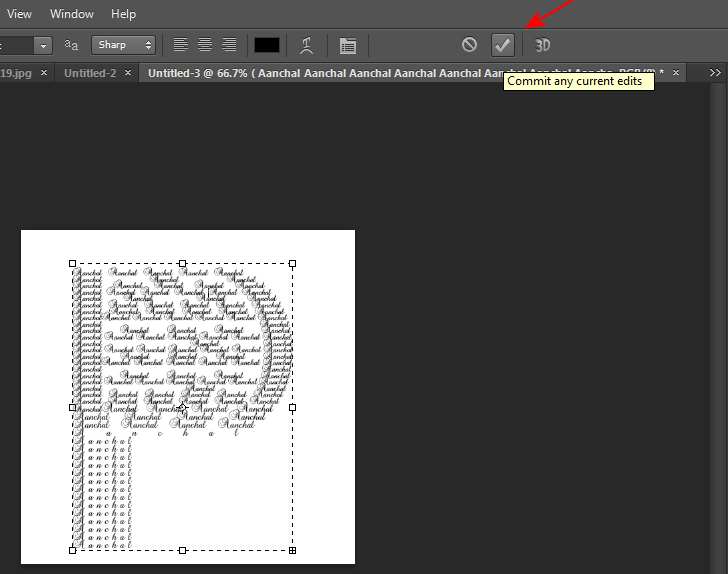Open the Window menu
This screenshot has width=728, height=574.
tap(72, 14)
